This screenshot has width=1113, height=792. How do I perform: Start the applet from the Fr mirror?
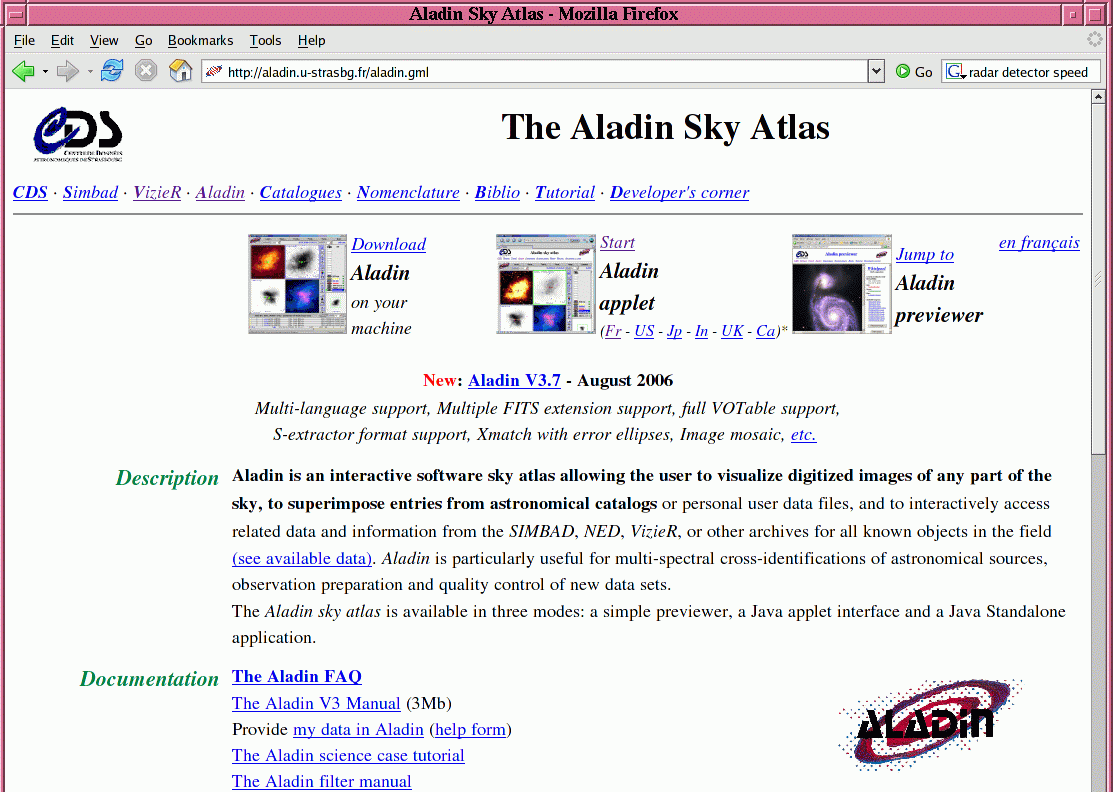(613, 331)
